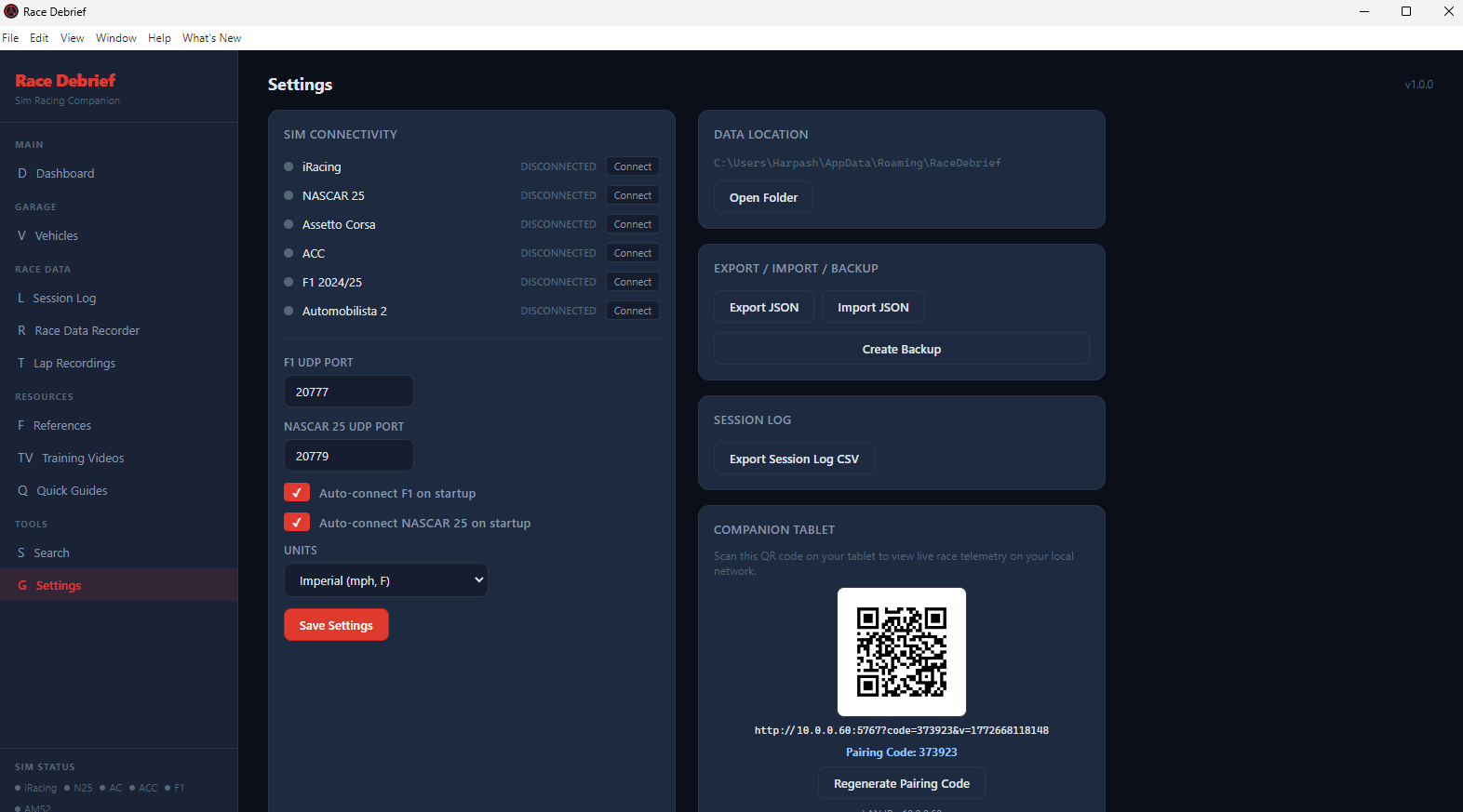The width and height of the screenshot is (1463, 812).
Task: Open Search tool in sidebar
Action: (118, 552)
